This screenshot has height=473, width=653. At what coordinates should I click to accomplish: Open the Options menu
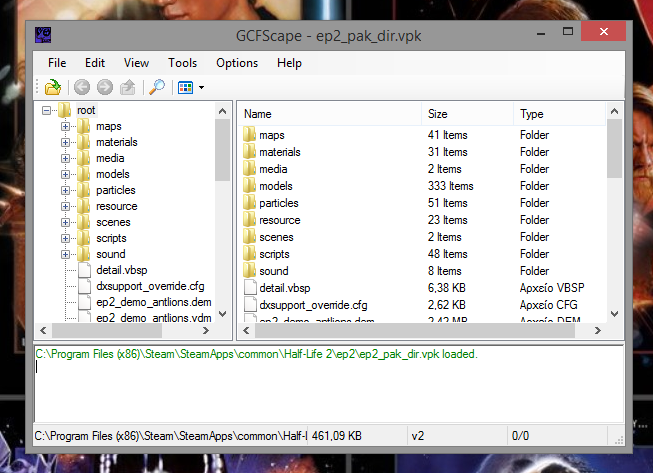[x=237, y=63]
